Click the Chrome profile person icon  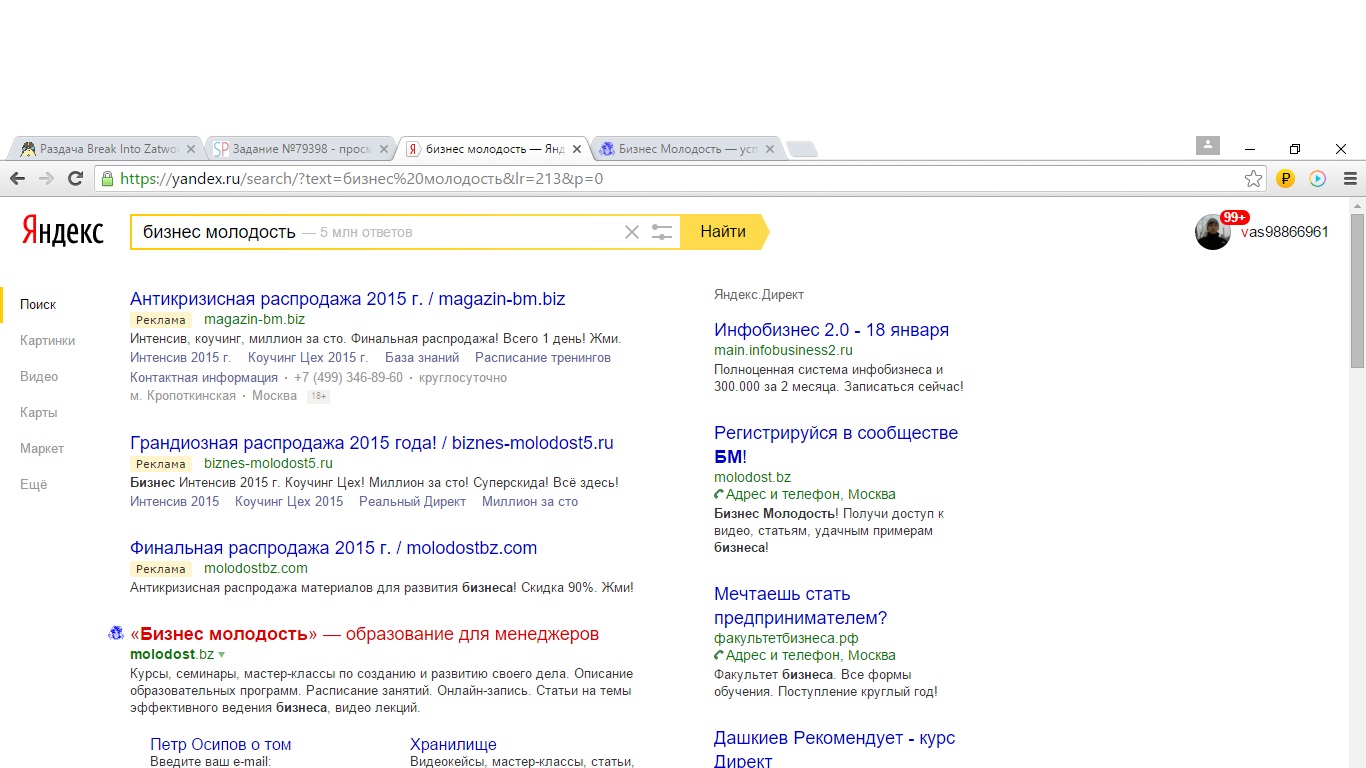tap(1208, 145)
